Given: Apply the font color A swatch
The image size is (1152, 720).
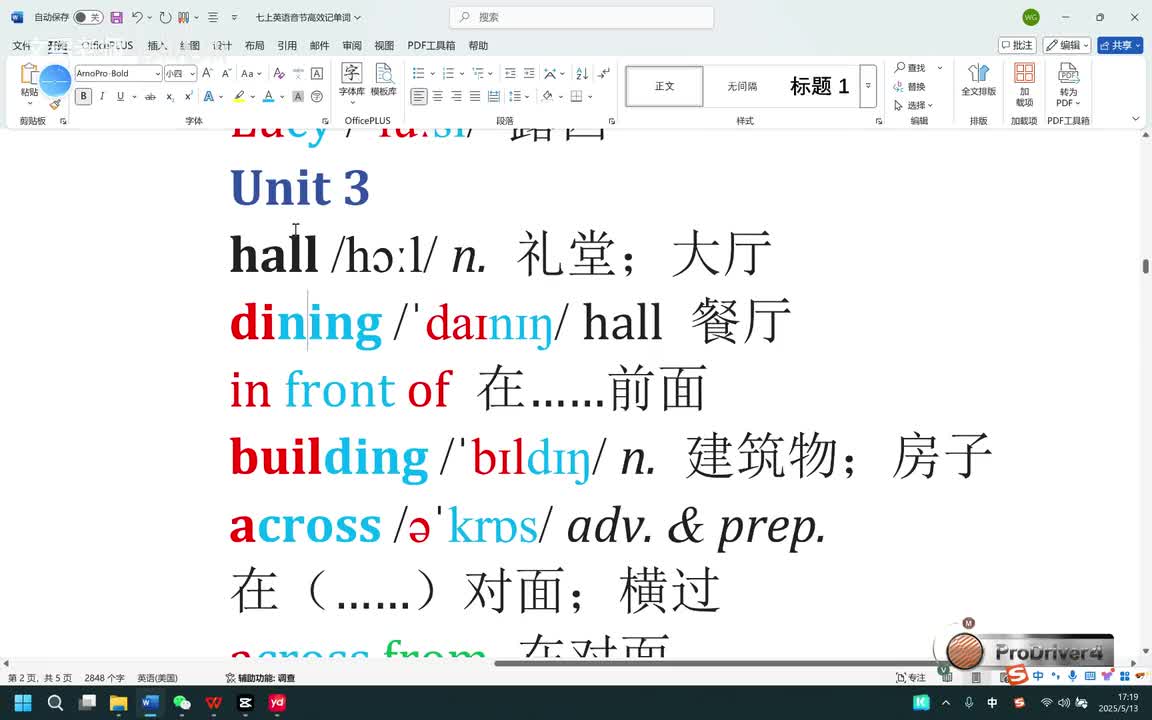Looking at the screenshot, I should pyautogui.click(x=269, y=96).
